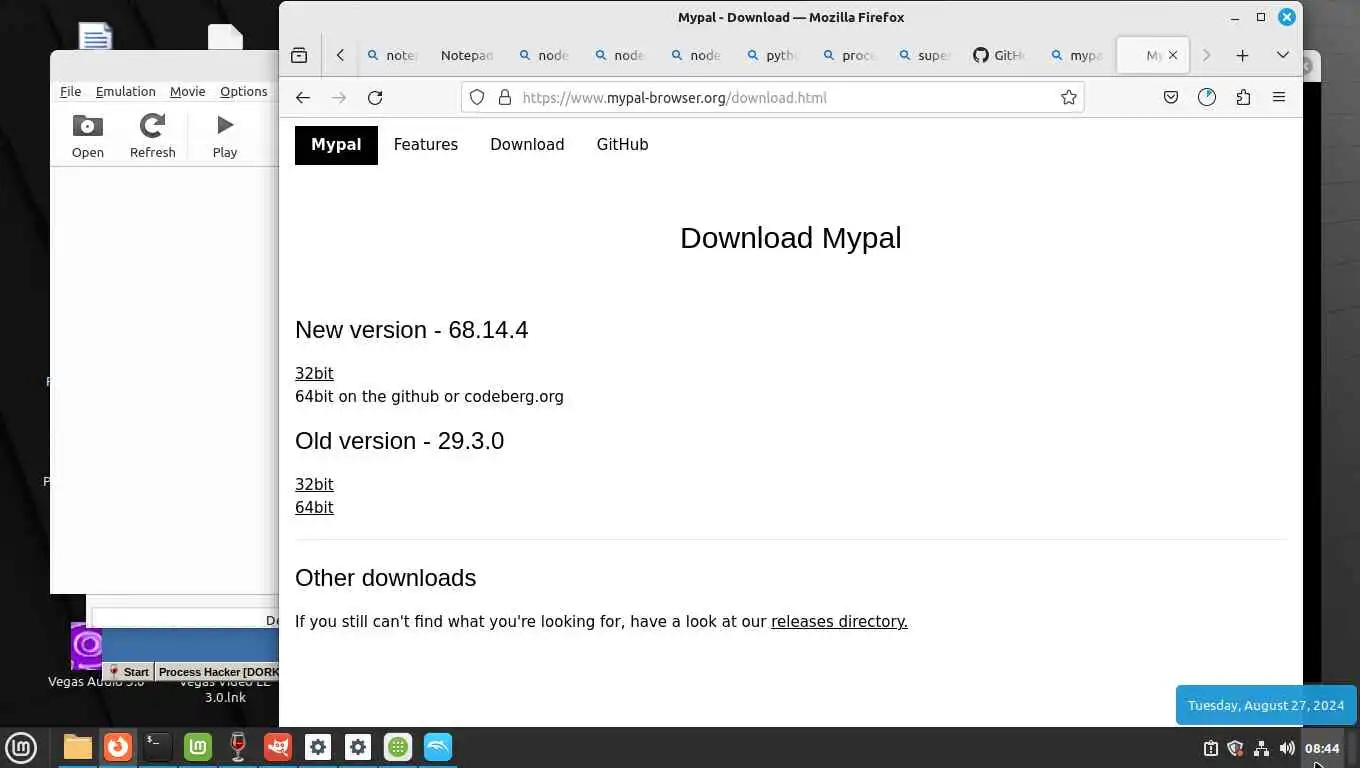
Task: Switch to the 'mypa' search tab
Action: [x=1075, y=56]
